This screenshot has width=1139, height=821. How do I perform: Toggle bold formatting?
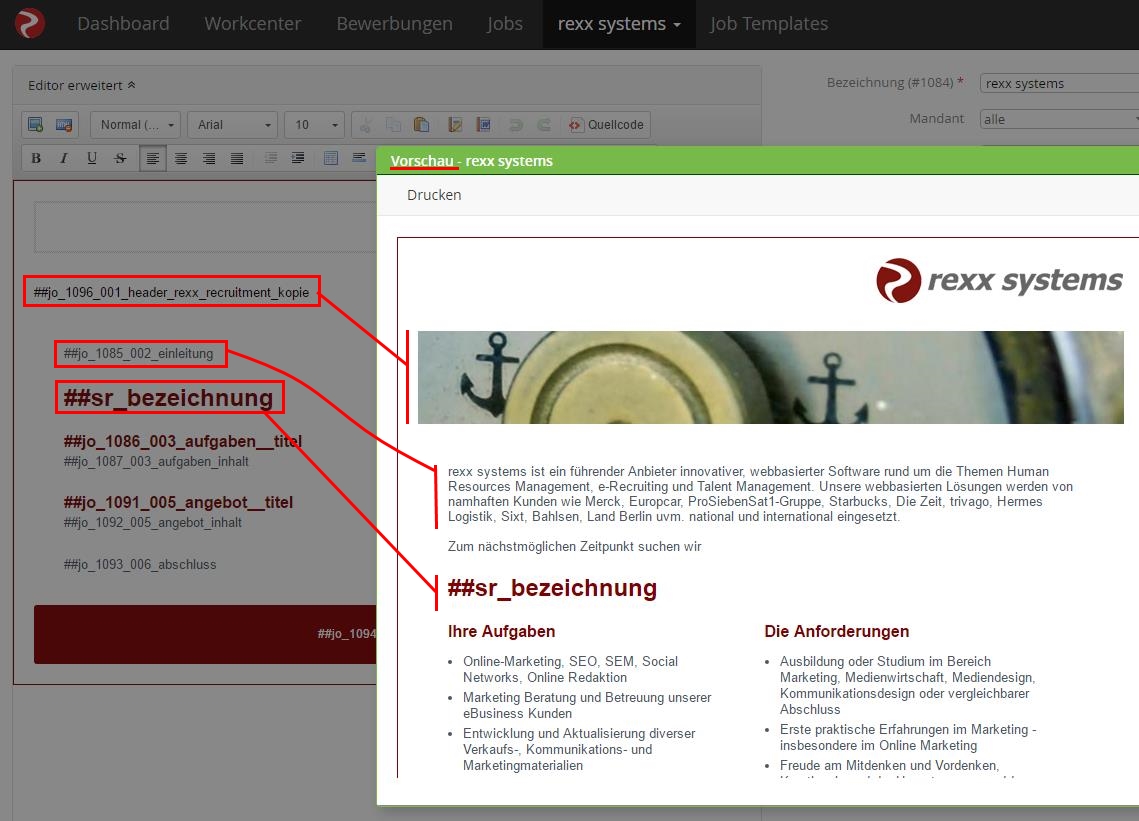(x=36, y=158)
